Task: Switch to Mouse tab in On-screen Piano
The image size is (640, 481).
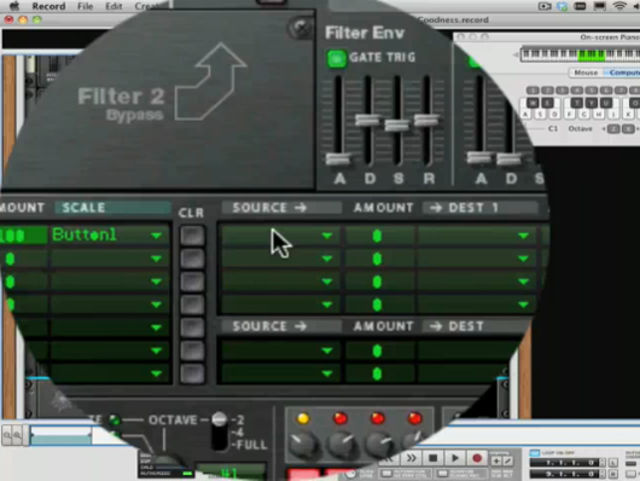Action: (x=586, y=73)
